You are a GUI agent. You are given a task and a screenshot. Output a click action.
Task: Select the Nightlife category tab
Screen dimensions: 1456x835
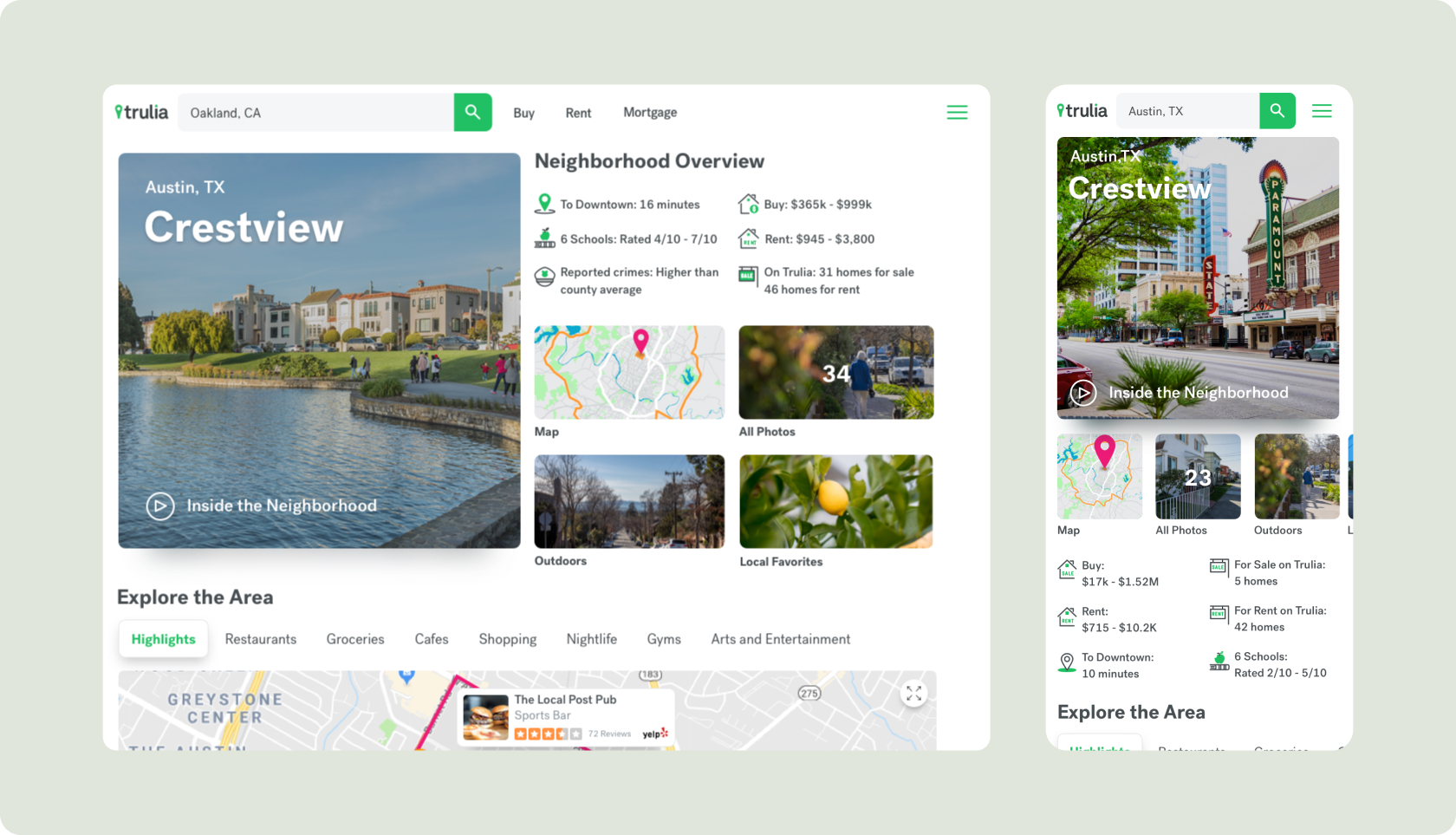pyautogui.click(x=591, y=639)
